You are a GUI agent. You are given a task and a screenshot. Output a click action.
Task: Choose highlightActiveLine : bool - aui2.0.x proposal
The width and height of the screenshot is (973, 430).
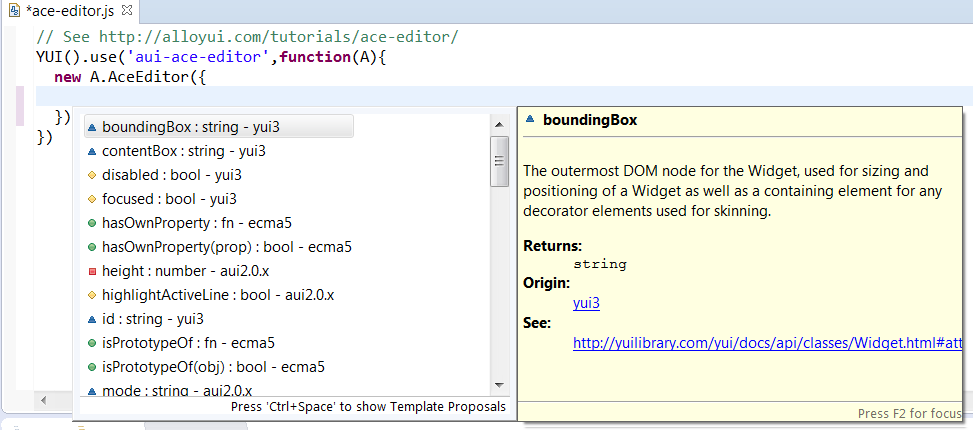point(218,295)
